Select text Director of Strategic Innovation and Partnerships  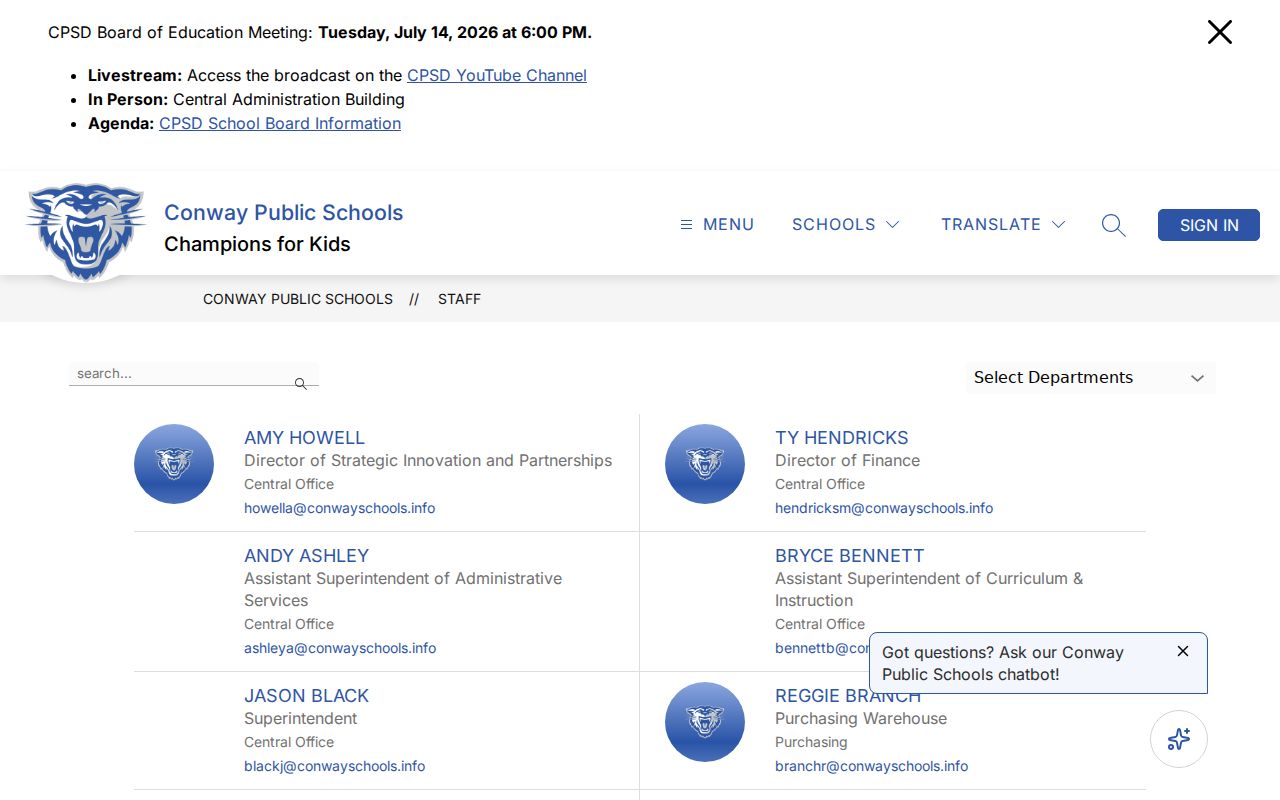pyautogui.click(x=428, y=461)
